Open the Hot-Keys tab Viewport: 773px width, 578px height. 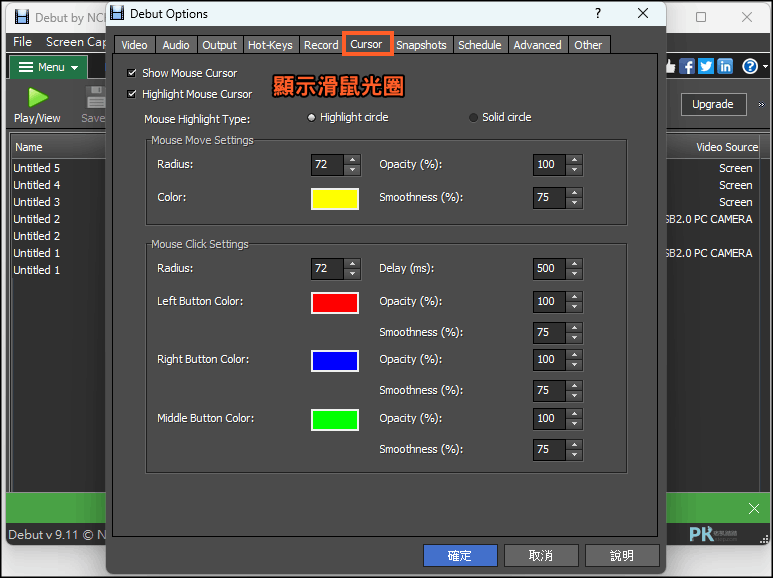270,45
